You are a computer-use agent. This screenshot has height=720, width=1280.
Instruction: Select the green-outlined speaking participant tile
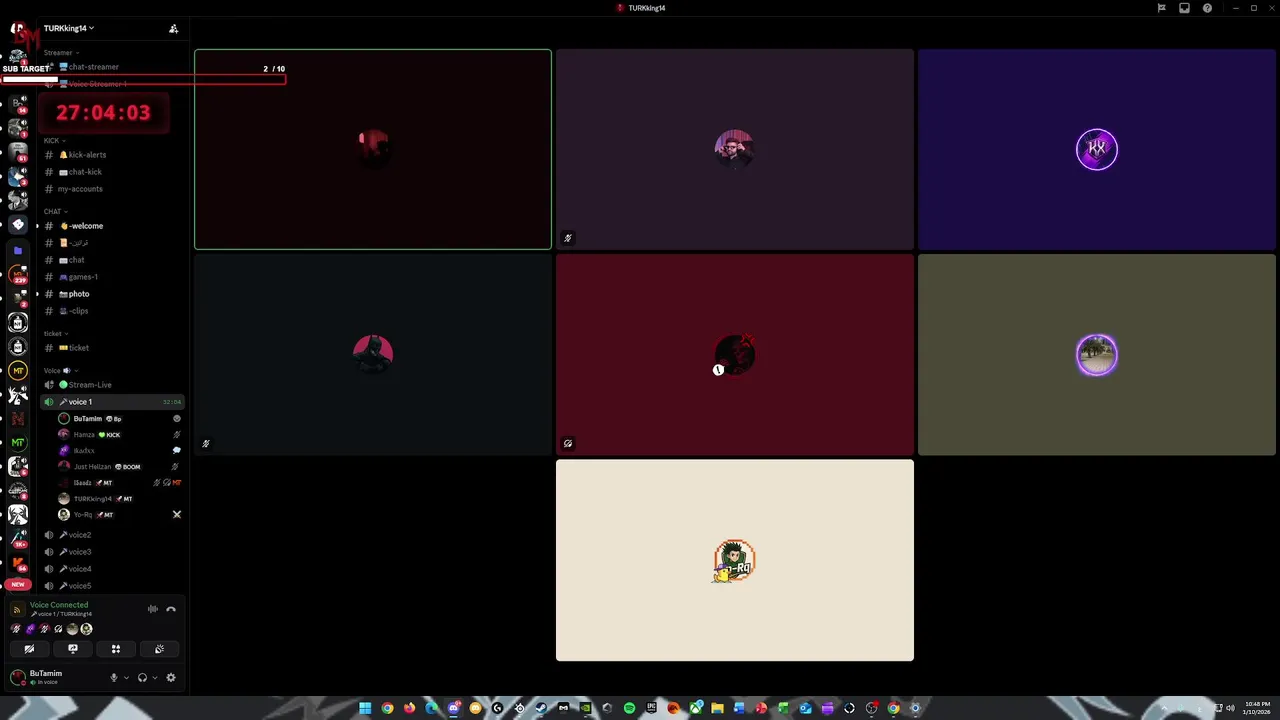[x=373, y=149]
